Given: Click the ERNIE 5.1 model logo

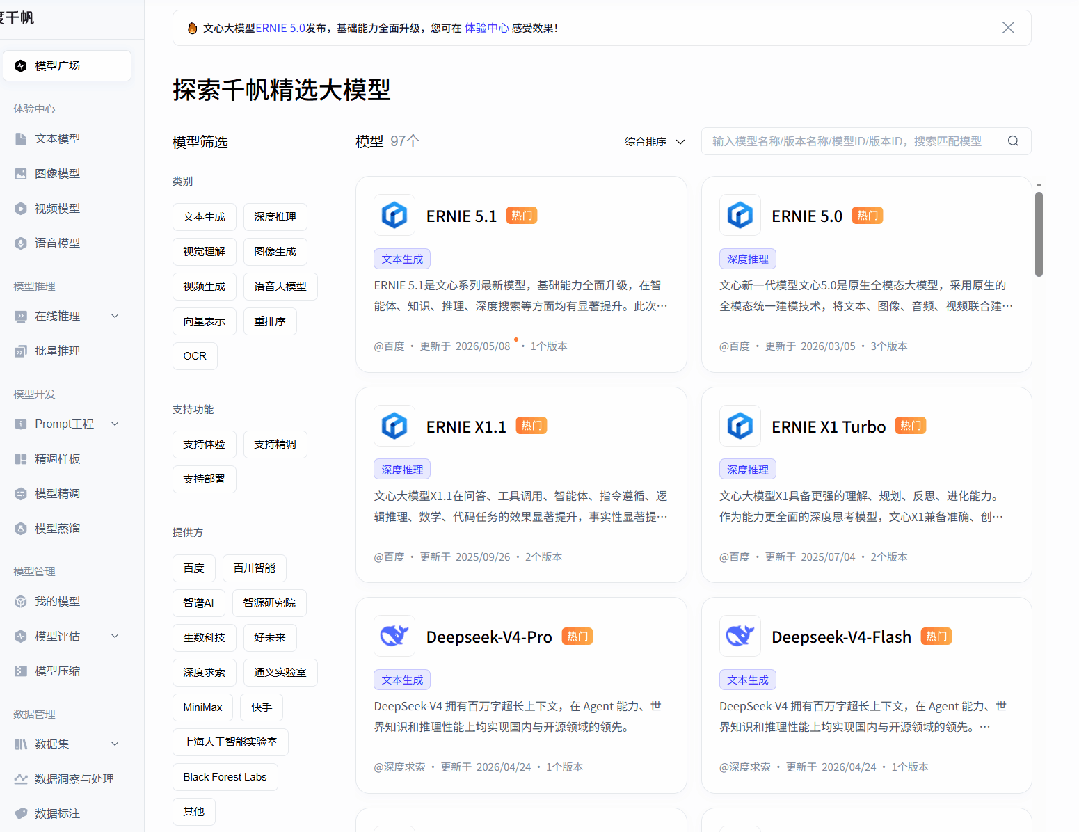Looking at the screenshot, I should (394, 215).
